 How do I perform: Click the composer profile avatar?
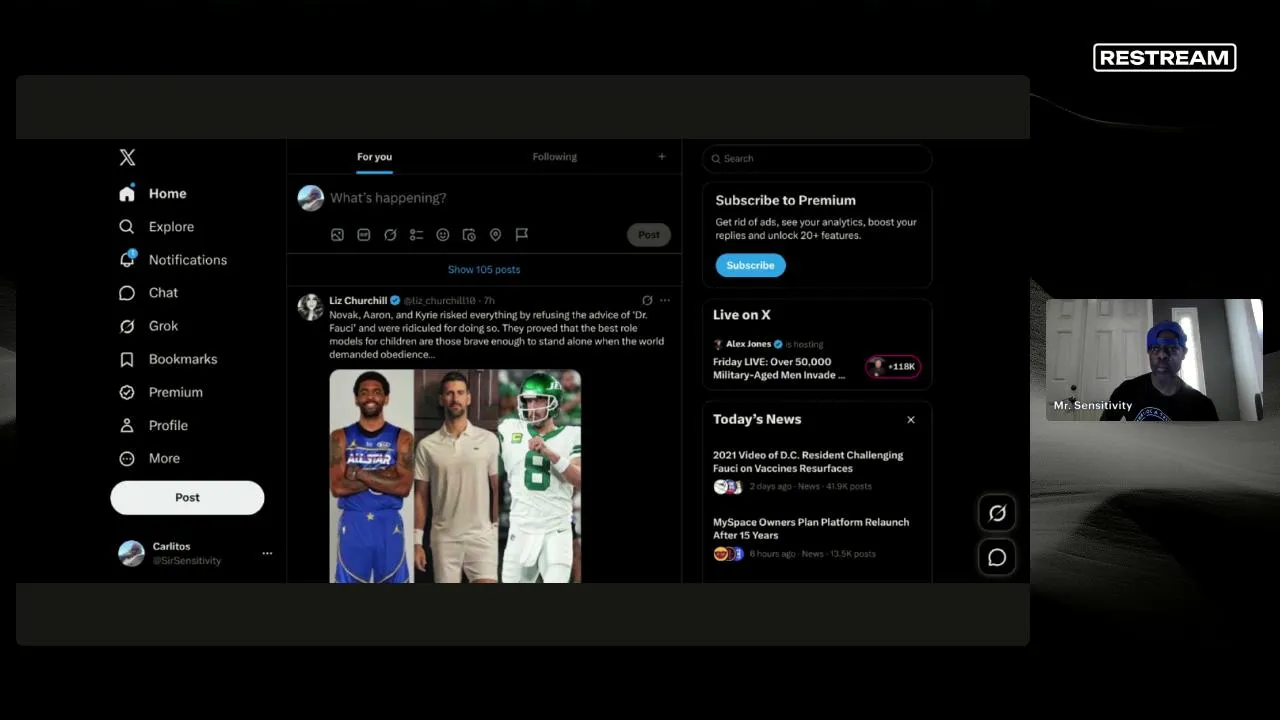311,198
